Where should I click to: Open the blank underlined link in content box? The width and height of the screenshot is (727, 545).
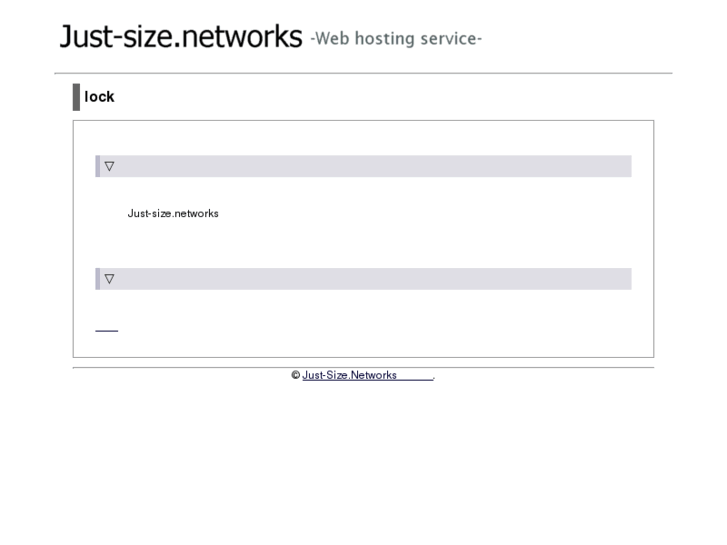click(106, 329)
